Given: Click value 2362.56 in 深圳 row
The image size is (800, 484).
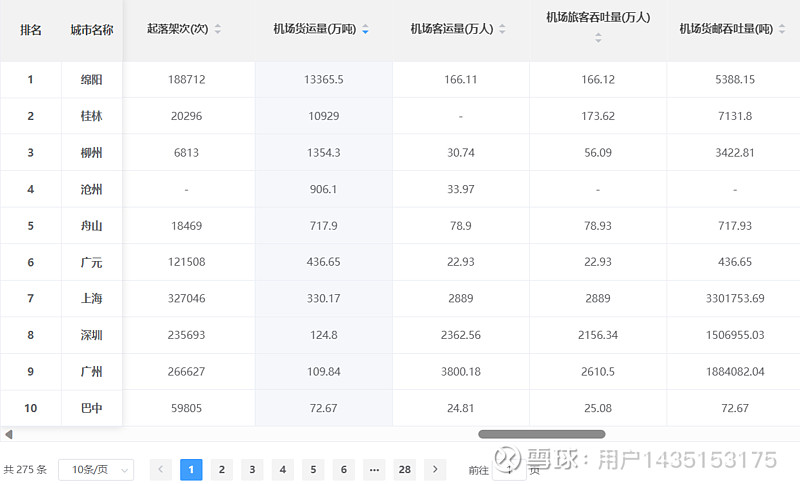Looking at the screenshot, I should pos(461,335).
